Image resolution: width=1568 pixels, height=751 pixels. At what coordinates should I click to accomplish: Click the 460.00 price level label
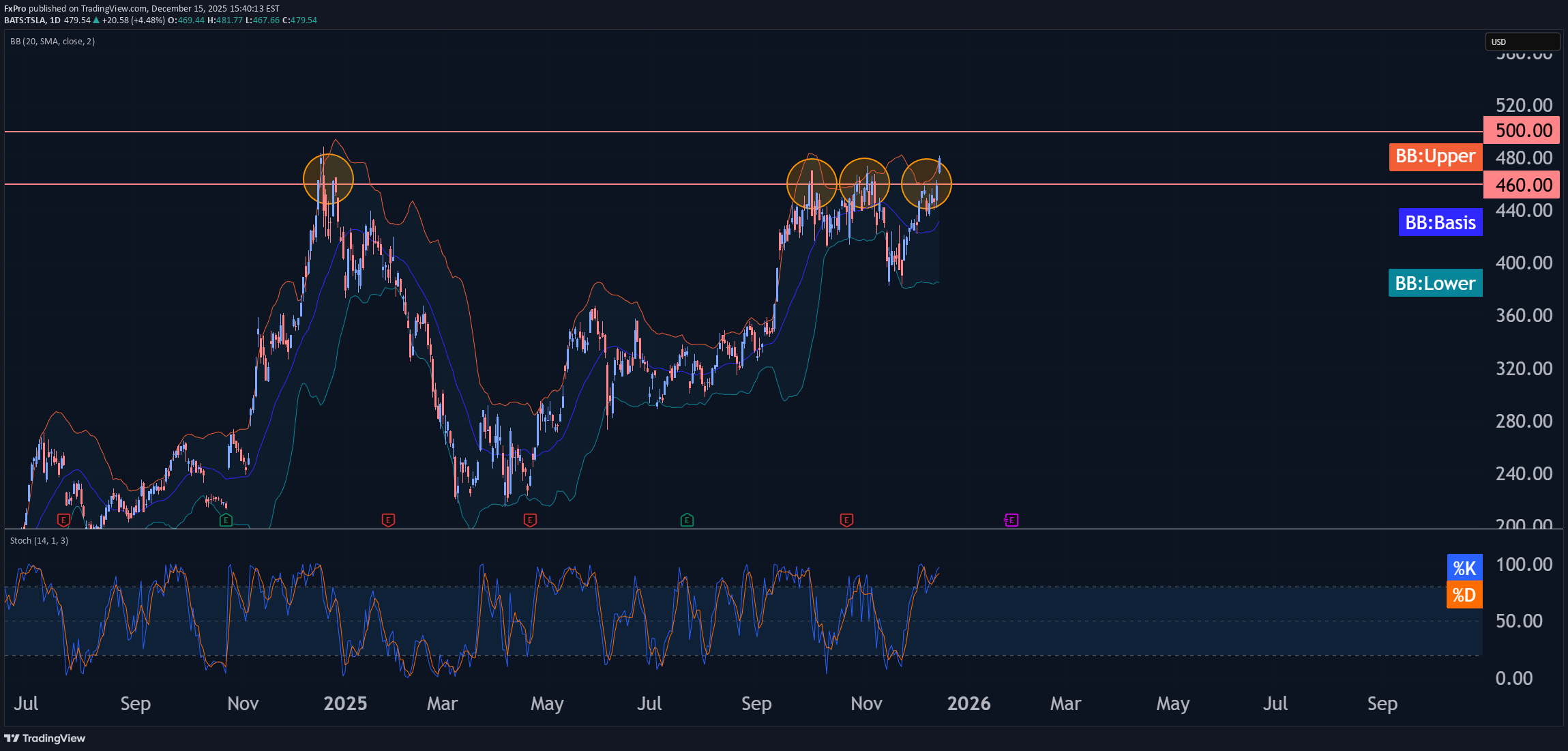[x=1522, y=185]
